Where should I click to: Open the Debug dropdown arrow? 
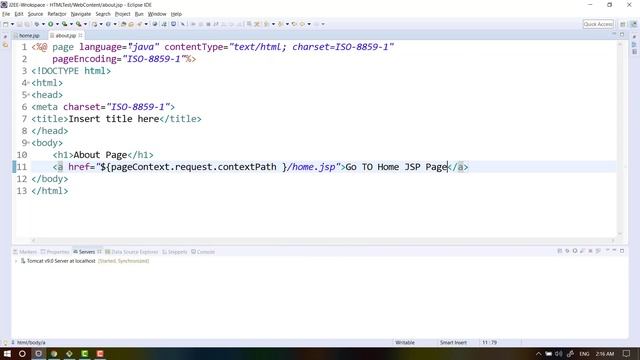click(43, 24)
